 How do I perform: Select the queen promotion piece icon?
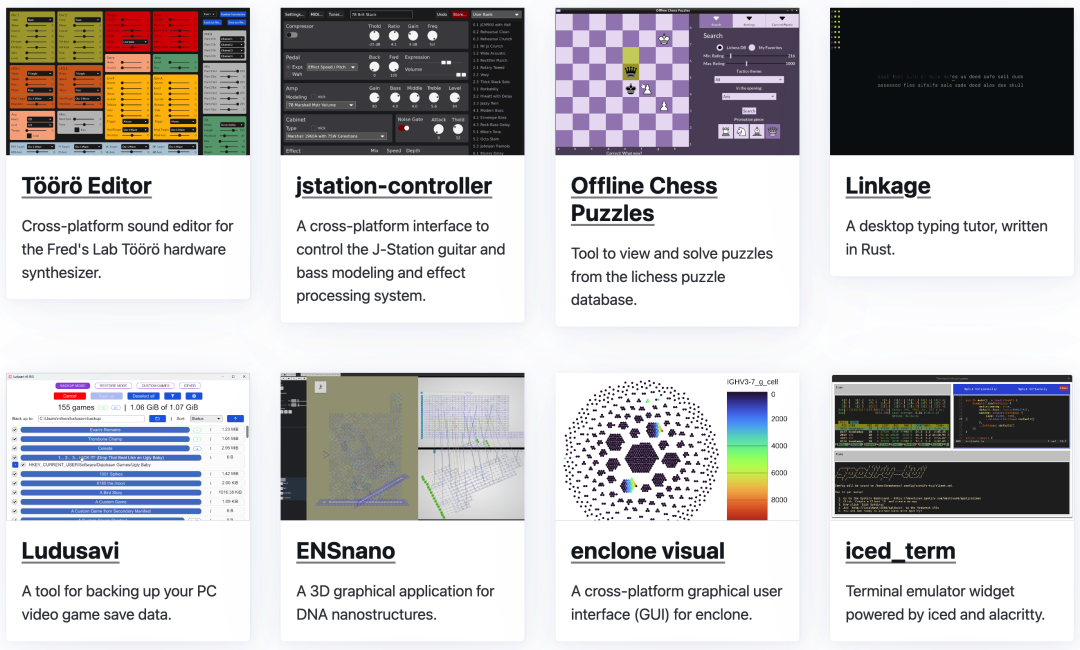point(773,132)
